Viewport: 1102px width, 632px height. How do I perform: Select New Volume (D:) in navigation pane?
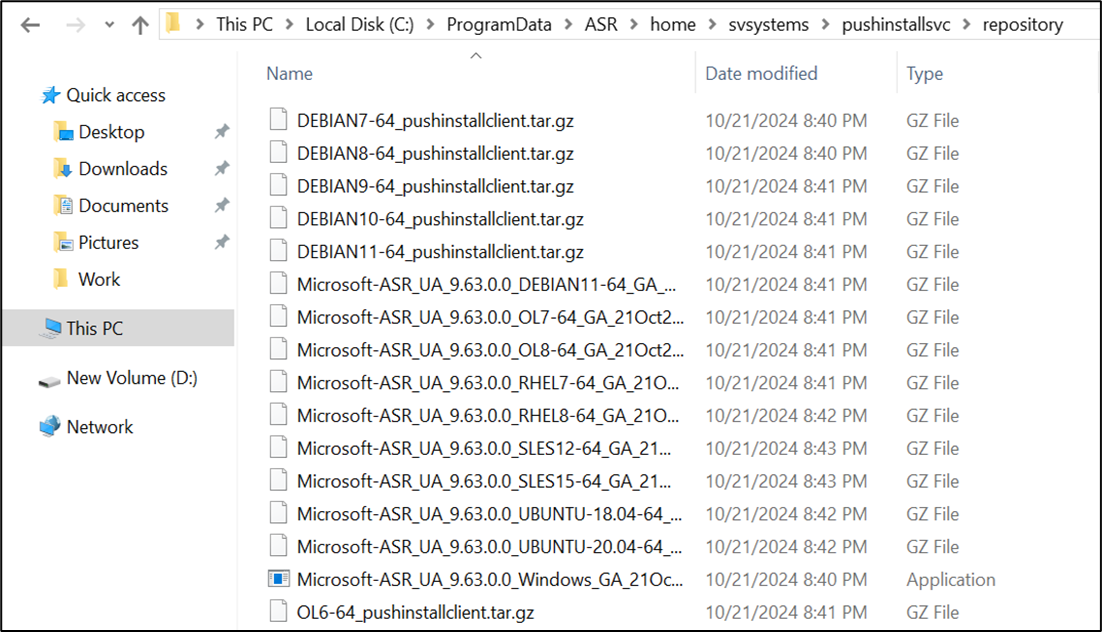coord(132,378)
